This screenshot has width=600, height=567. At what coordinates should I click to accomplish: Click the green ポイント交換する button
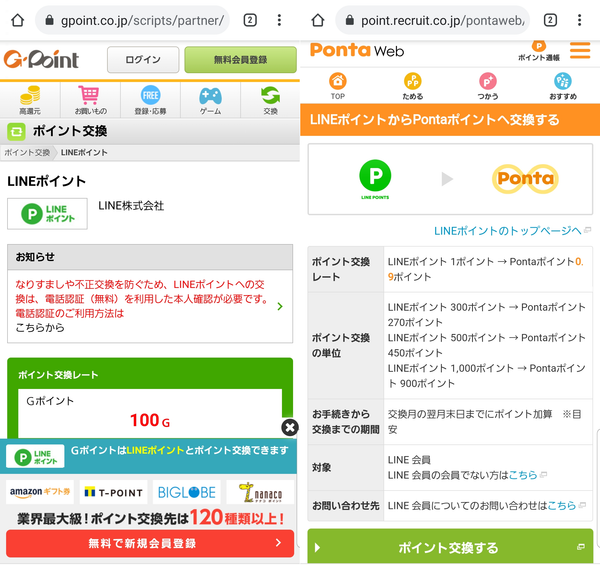(450, 547)
